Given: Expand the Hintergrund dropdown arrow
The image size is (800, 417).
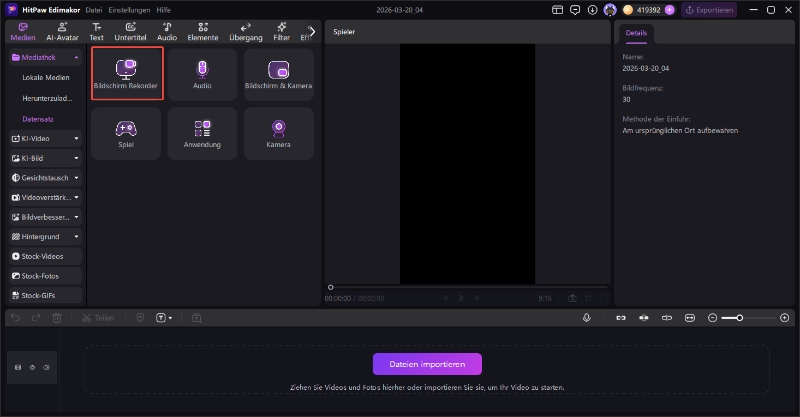Looking at the screenshot, I should click(77, 236).
